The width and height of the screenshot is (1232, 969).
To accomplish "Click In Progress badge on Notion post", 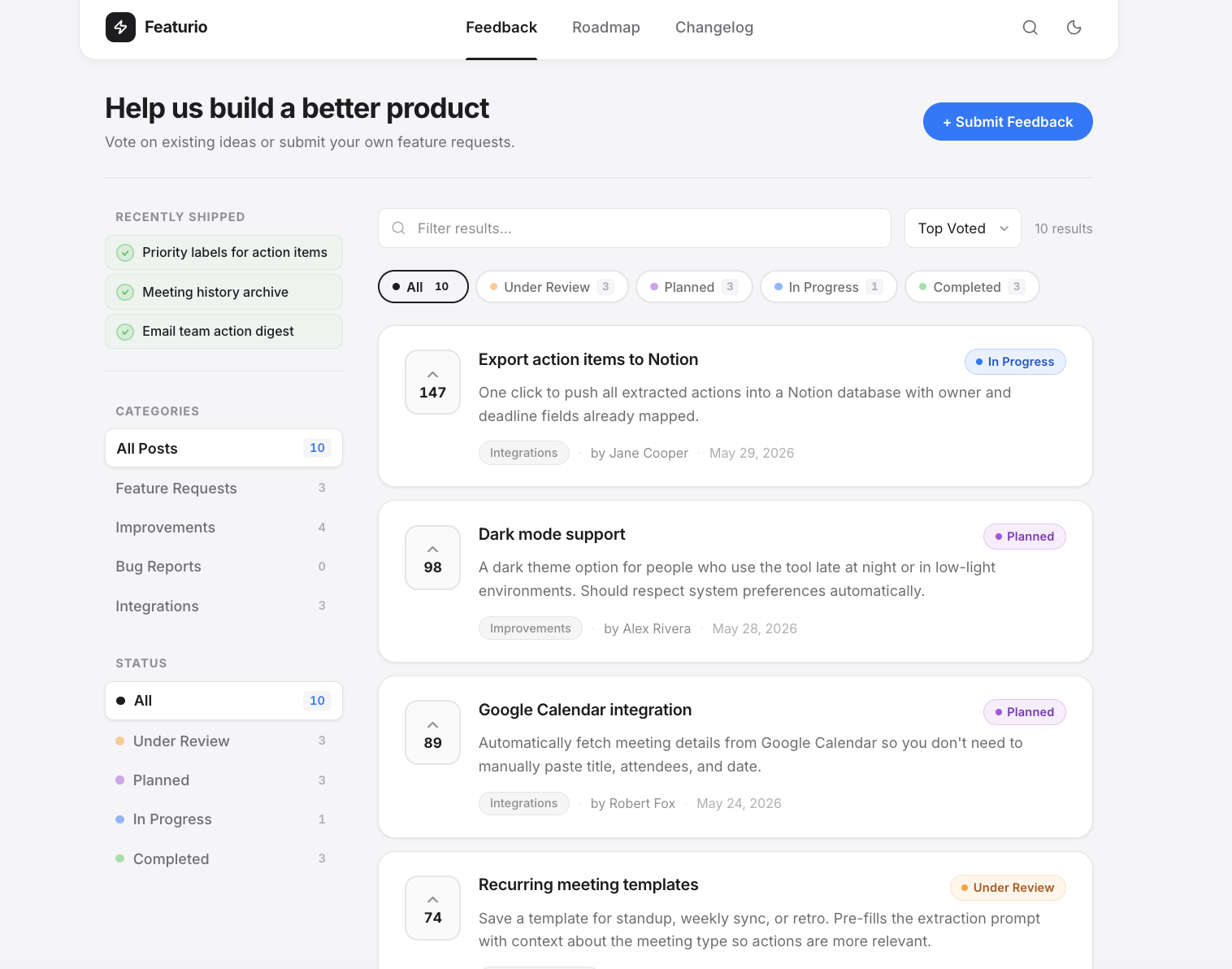I will [1015, 362].
